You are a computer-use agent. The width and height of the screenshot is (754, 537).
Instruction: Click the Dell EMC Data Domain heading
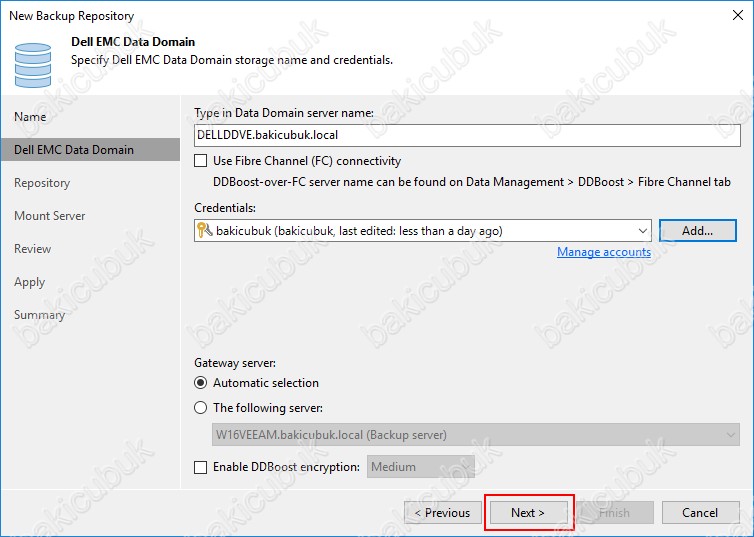(133, 42)
